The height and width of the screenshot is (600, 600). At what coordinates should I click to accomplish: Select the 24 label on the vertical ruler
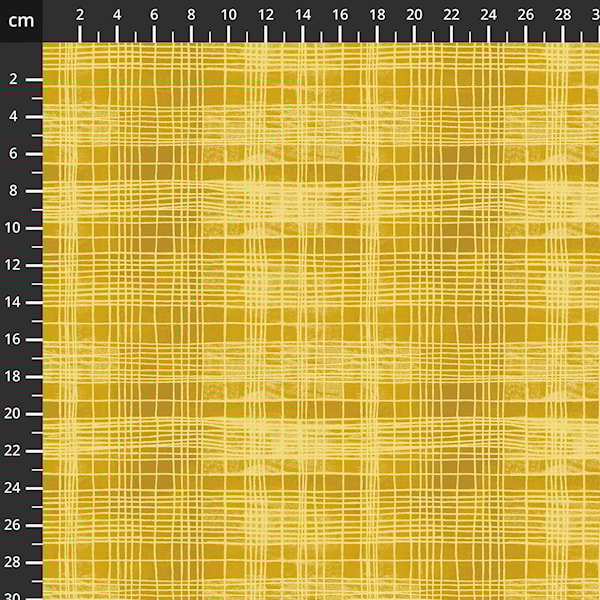coord(12,488)
